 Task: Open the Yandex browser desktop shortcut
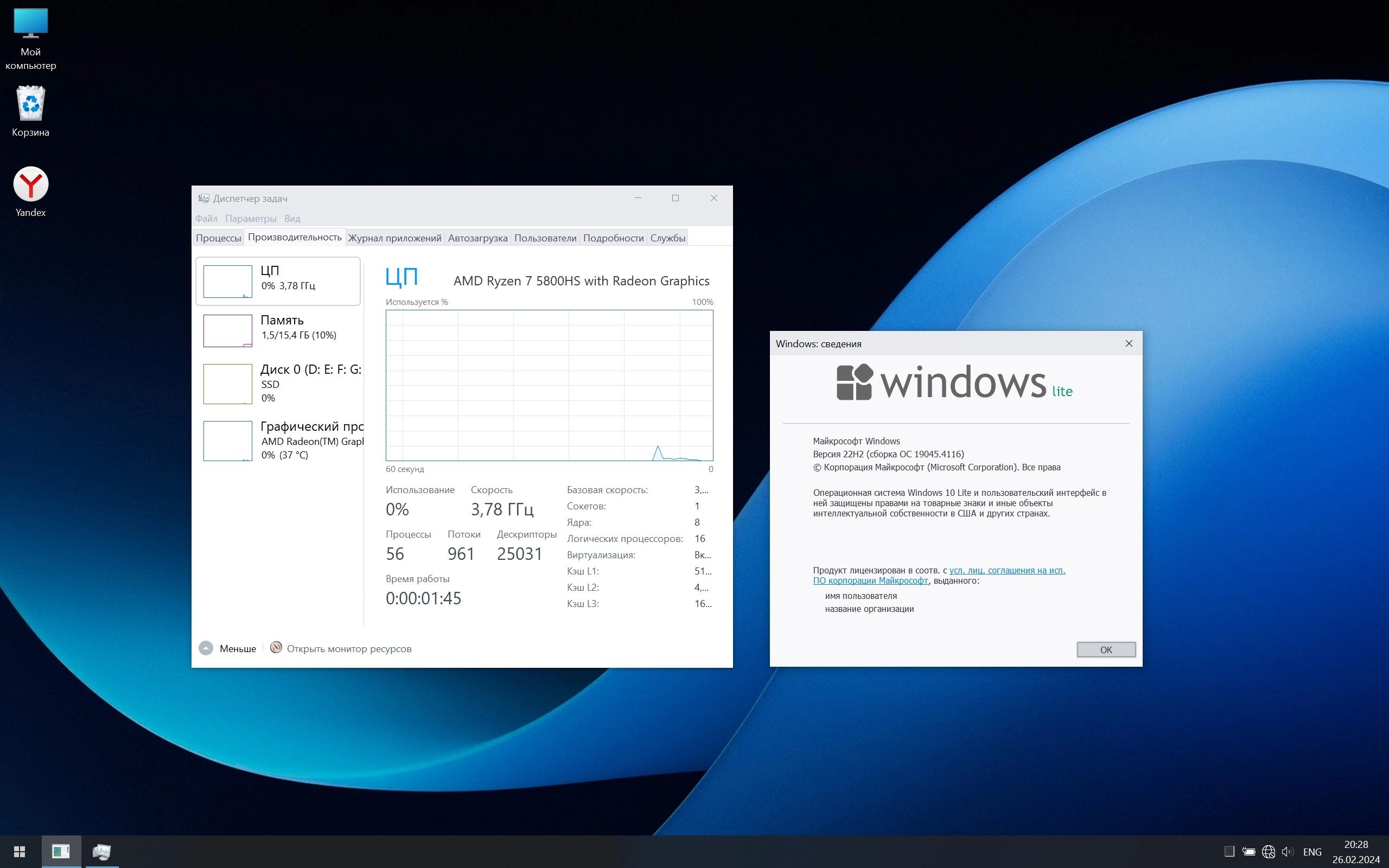point(30,185)
